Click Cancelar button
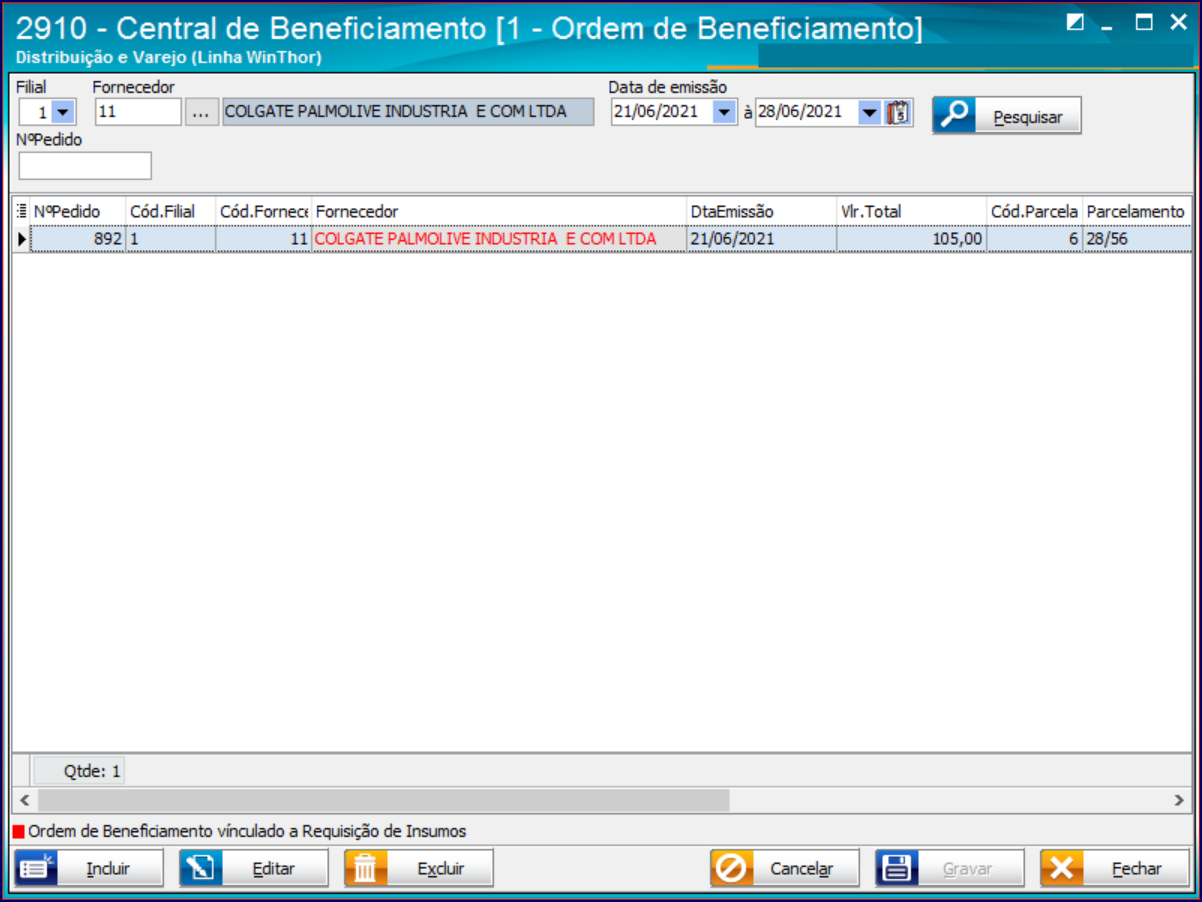The height and width of the screenshot is (902, 1202). pos(785,869)
